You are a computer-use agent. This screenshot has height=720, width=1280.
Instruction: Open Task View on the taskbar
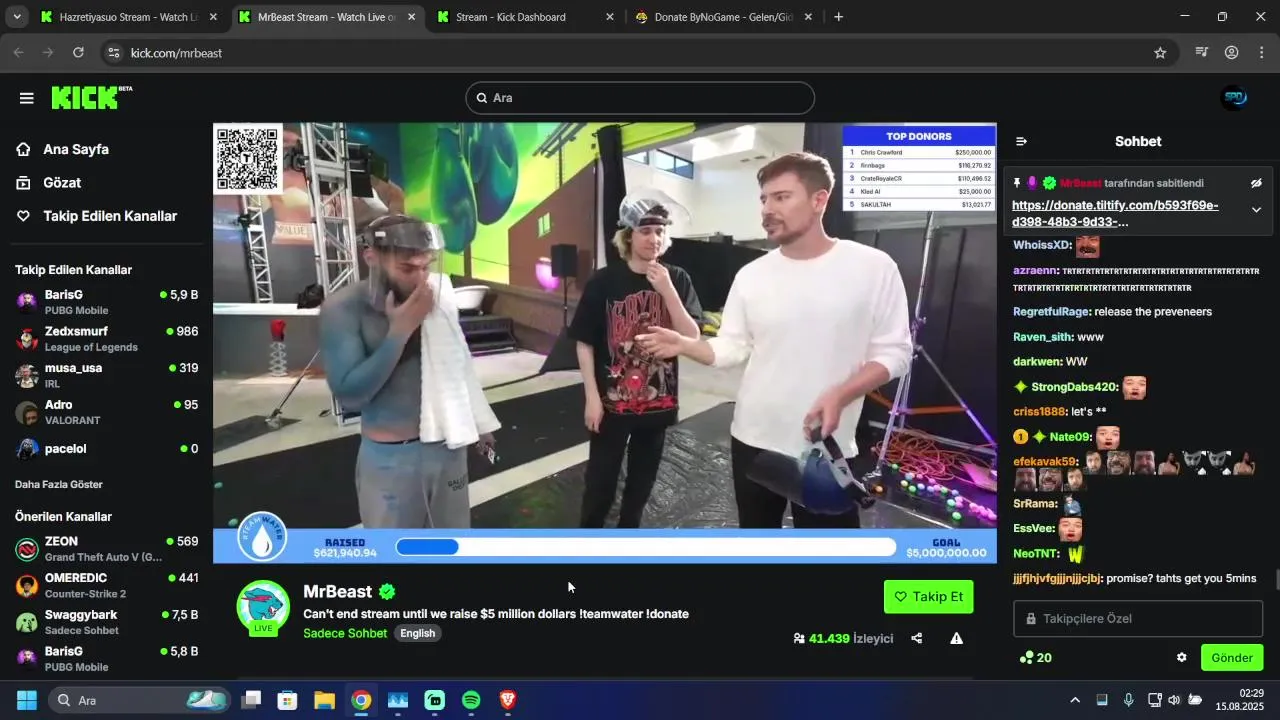(251, 700)
